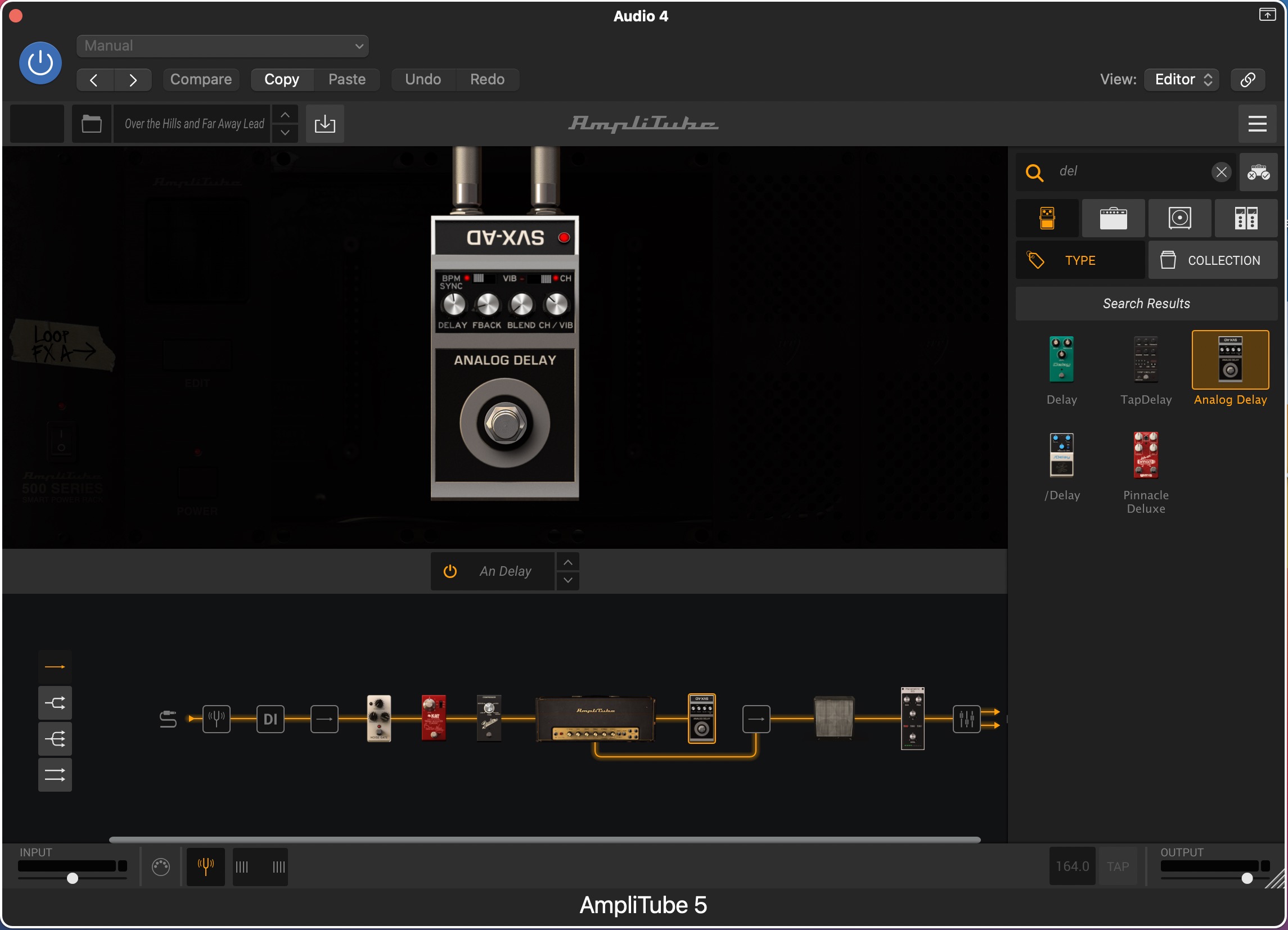Open the Manual preset dropdown
The height and width of the screenshot is (930, 1288).
(x=223, y=46)
